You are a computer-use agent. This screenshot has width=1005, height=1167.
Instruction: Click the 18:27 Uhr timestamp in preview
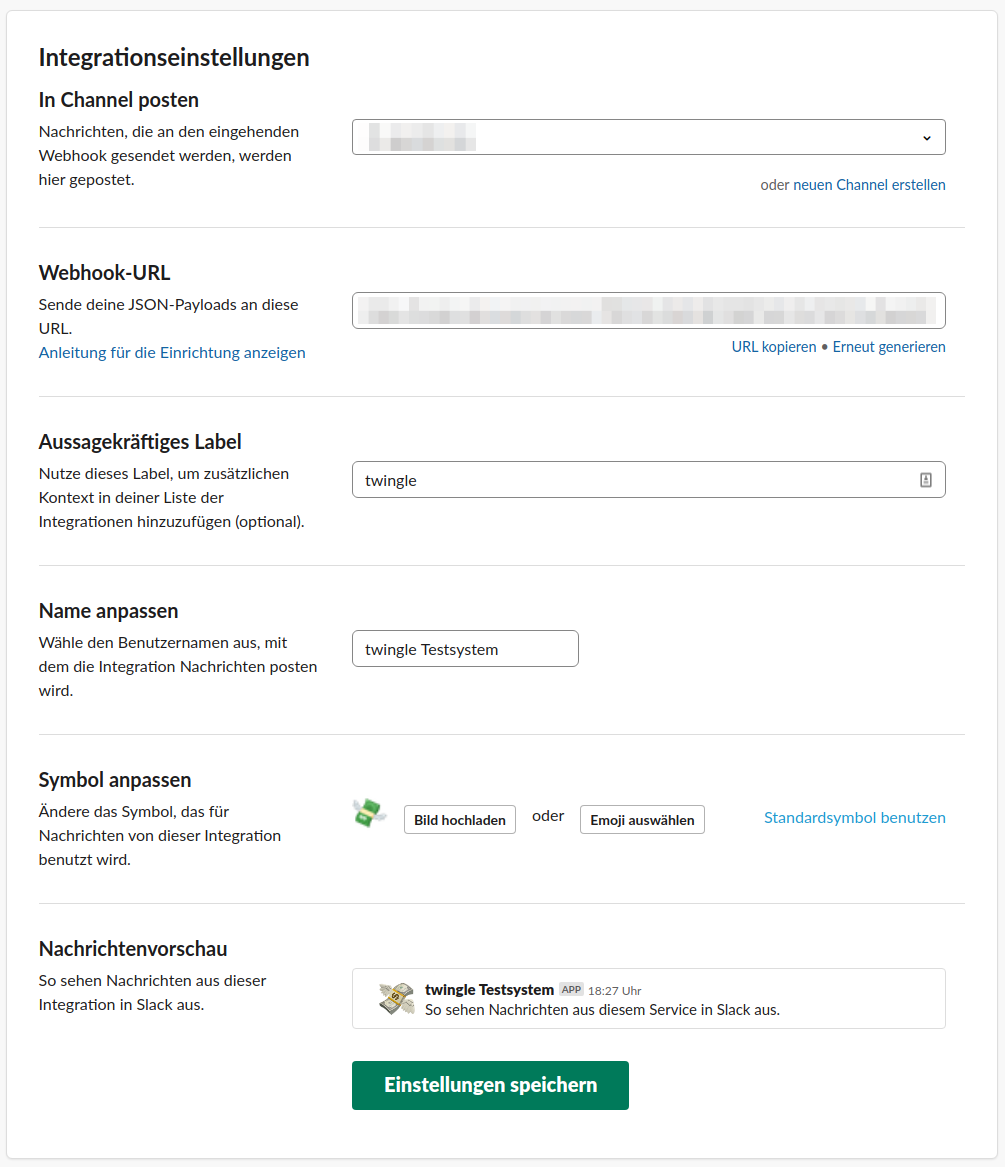[x=614, y=991]
